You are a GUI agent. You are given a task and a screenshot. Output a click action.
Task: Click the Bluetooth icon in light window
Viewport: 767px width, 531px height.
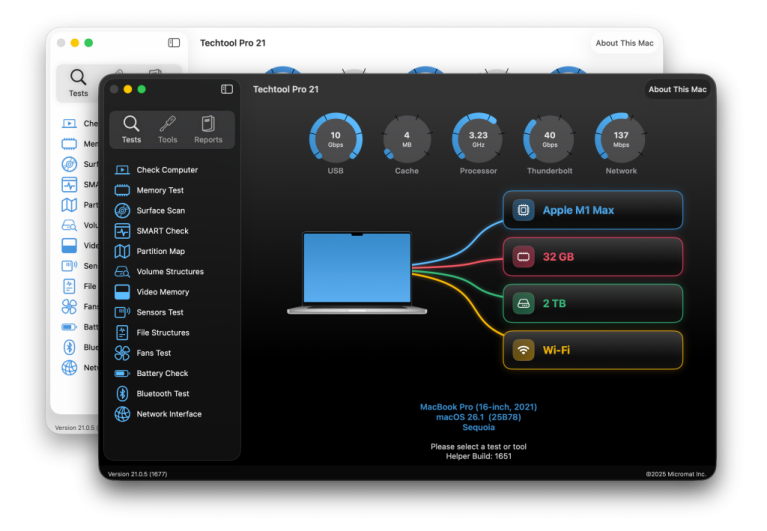[x=69, y=347]
